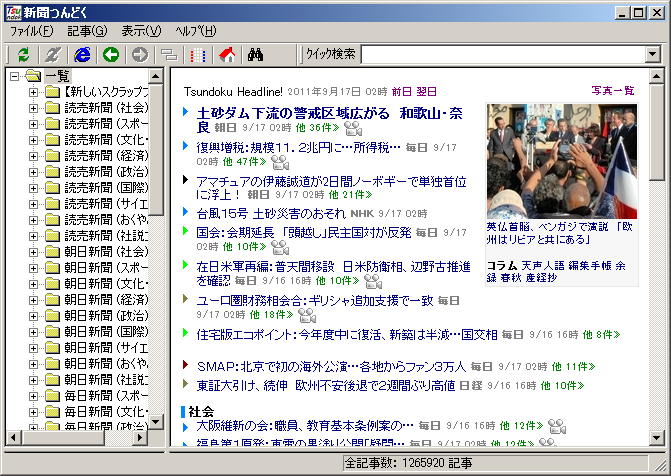The height and width of the screenshot is (476, 671).
Task: Click the 前日 previous day link
Action: (x=401, y=91)
